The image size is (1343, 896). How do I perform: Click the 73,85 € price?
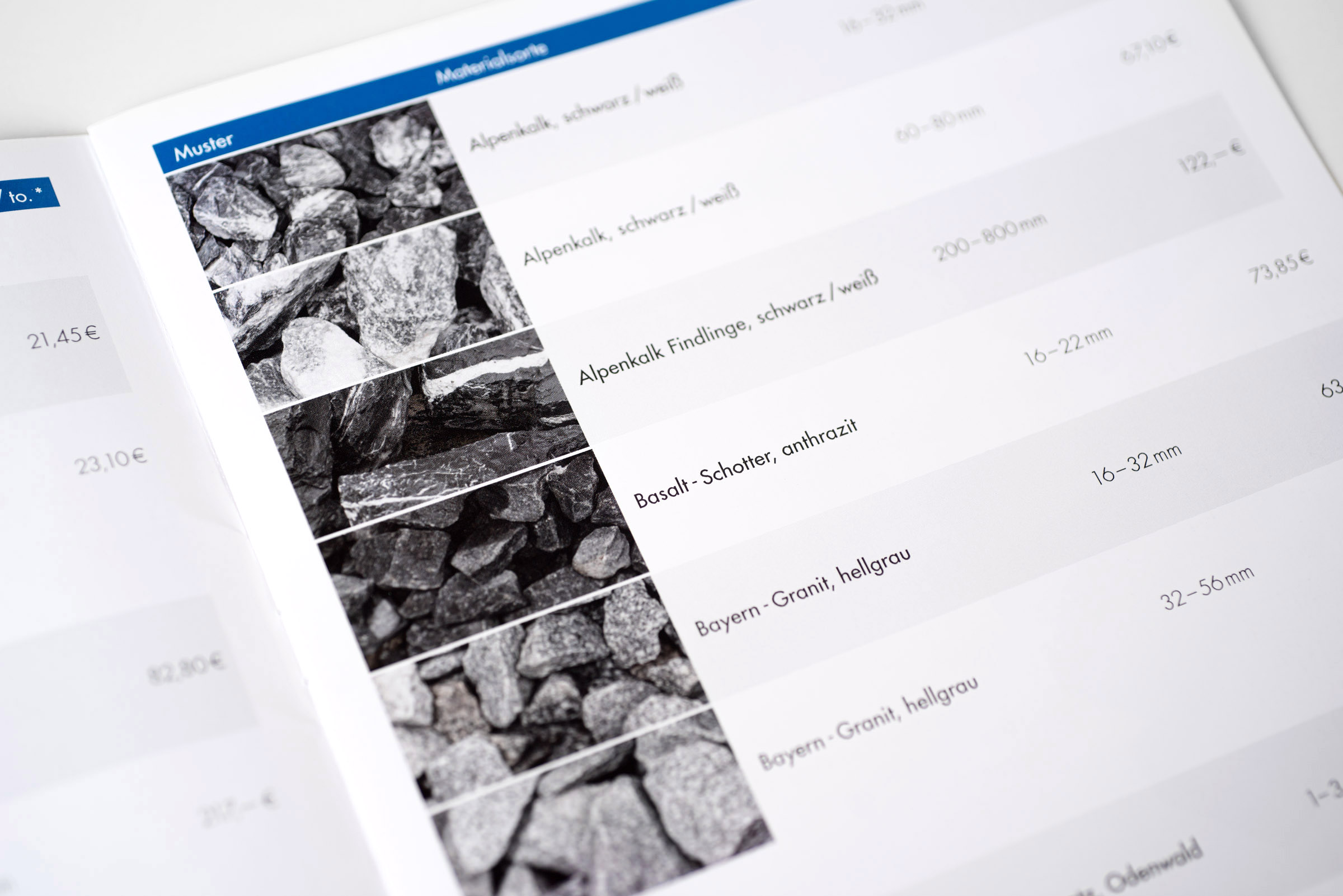pos(1280,266)
